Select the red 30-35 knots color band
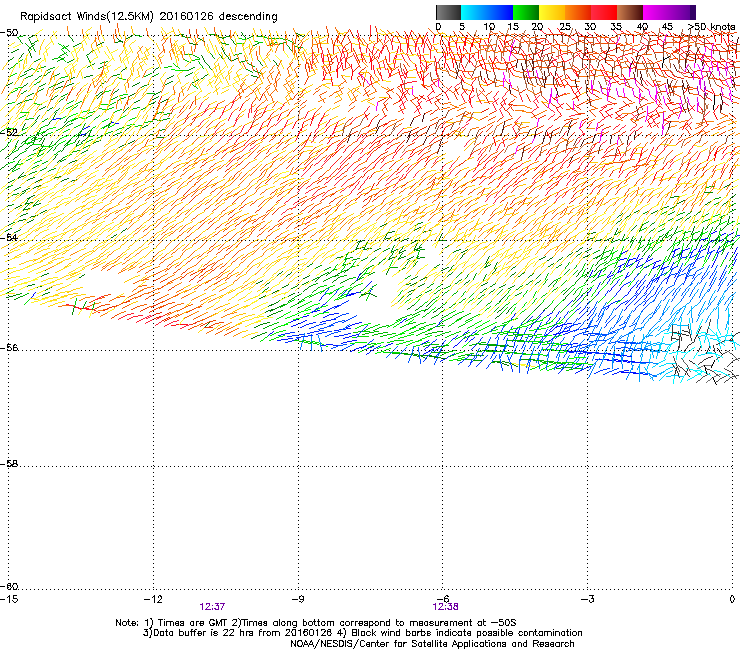 tap(604, 12)
